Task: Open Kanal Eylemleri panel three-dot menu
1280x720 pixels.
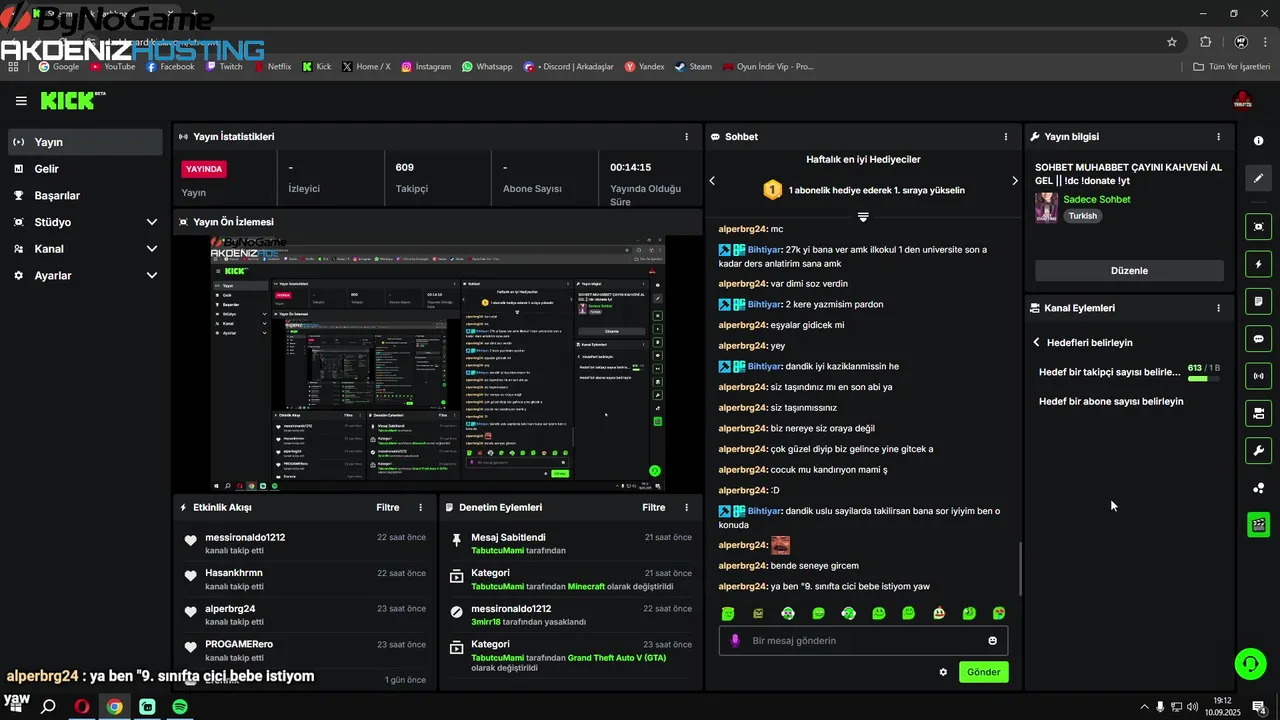Action: (1218, 308)
